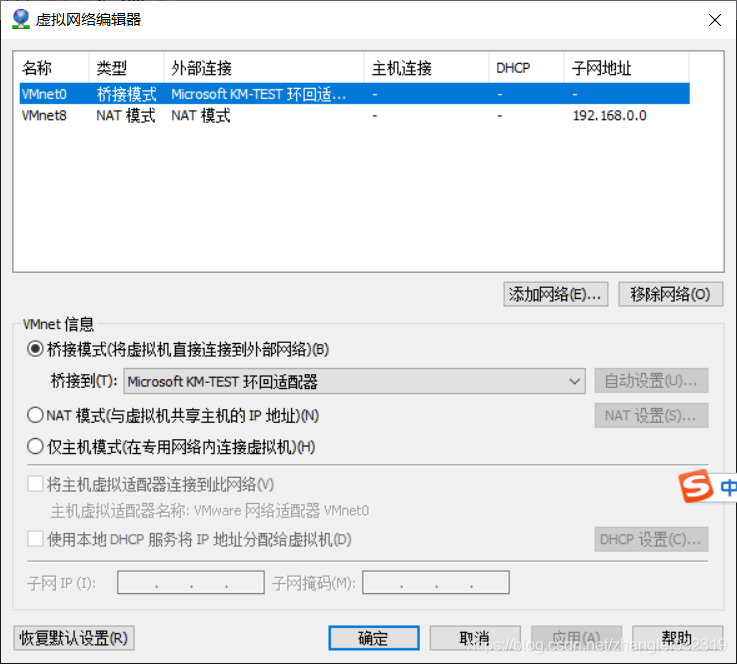Click the 主机连接 column header
The width and height of the screenshot is (737, 664).
pyautogui.click(x=426, y=68)
